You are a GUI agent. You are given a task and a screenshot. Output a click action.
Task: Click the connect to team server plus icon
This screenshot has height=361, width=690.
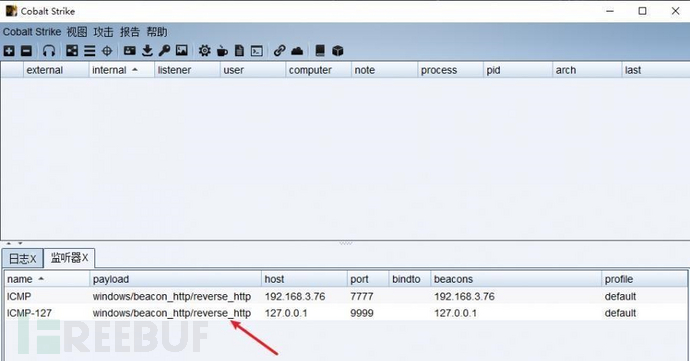(x=9, y=51)
